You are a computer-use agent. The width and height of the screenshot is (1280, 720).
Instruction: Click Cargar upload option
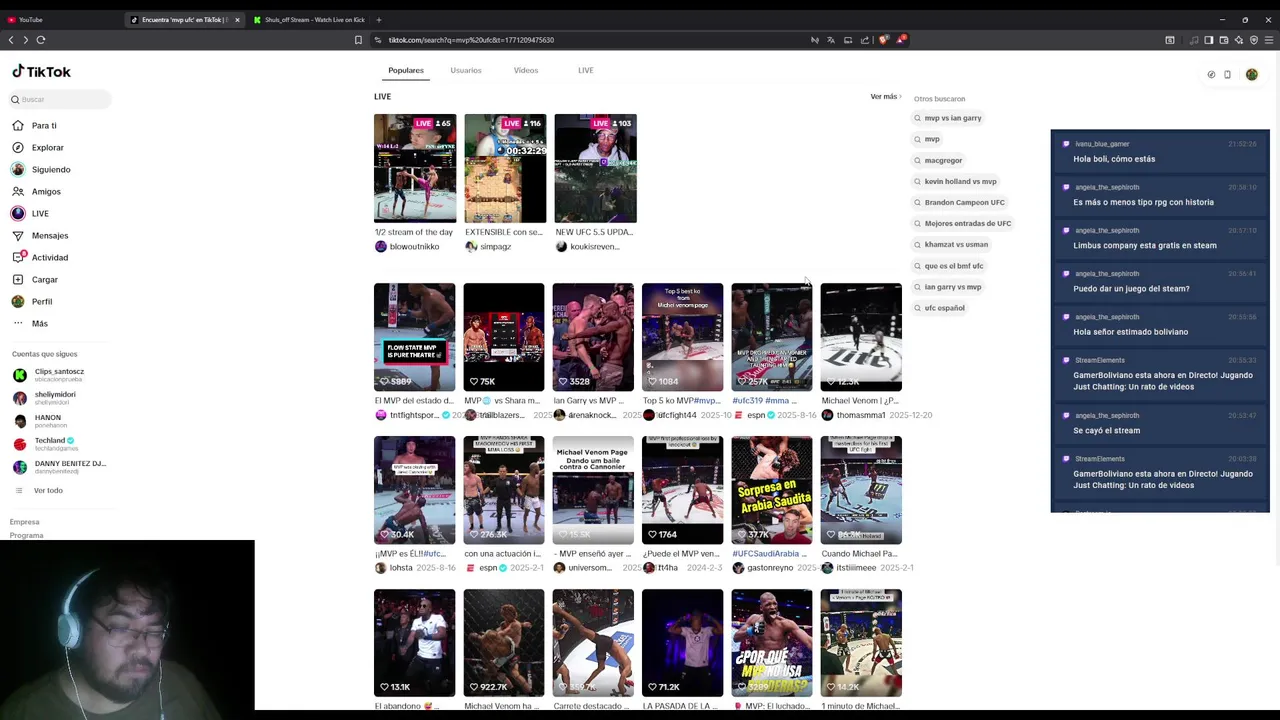[35, 280]
